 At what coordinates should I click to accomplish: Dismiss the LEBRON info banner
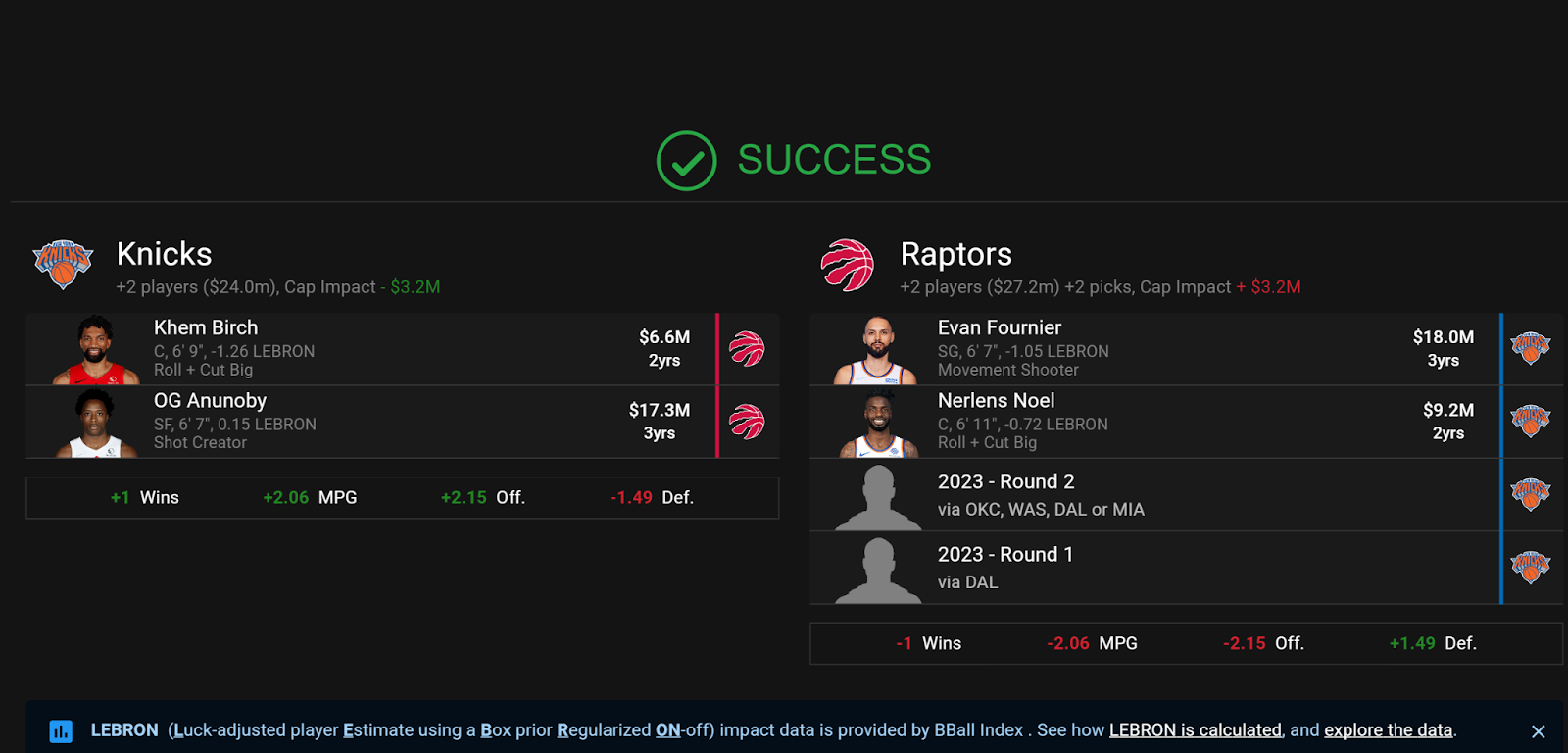coord(1539,731)
